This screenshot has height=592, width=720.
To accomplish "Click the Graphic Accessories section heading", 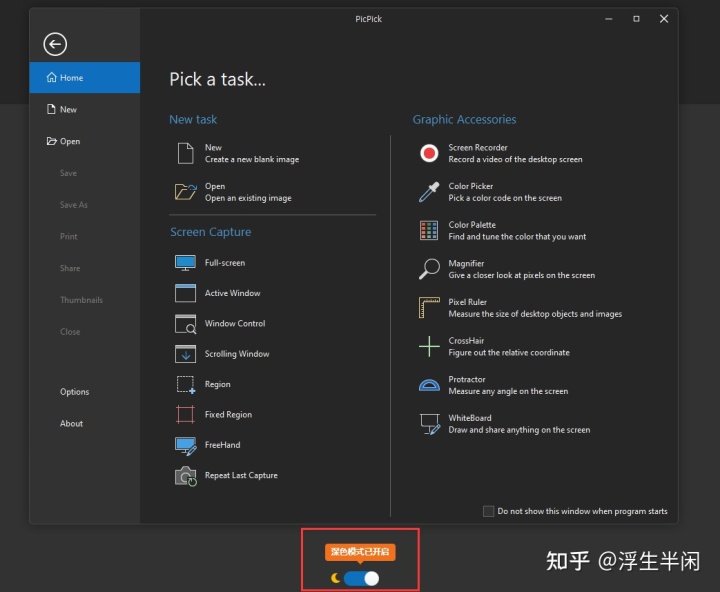I will (464, 119).
